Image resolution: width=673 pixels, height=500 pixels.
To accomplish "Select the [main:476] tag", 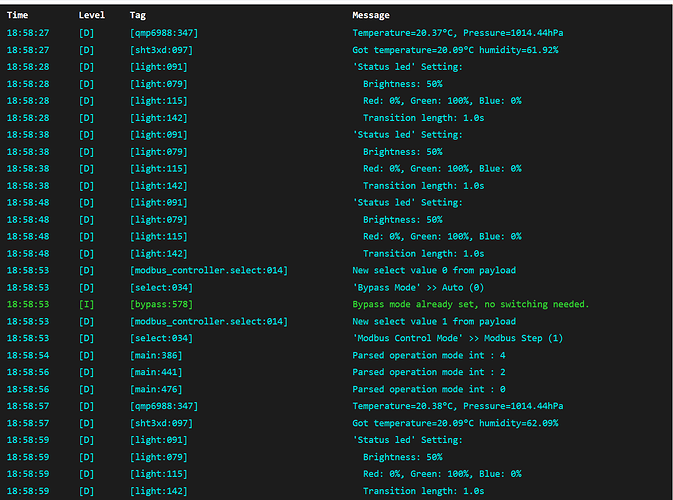I will tap(155, 389).
